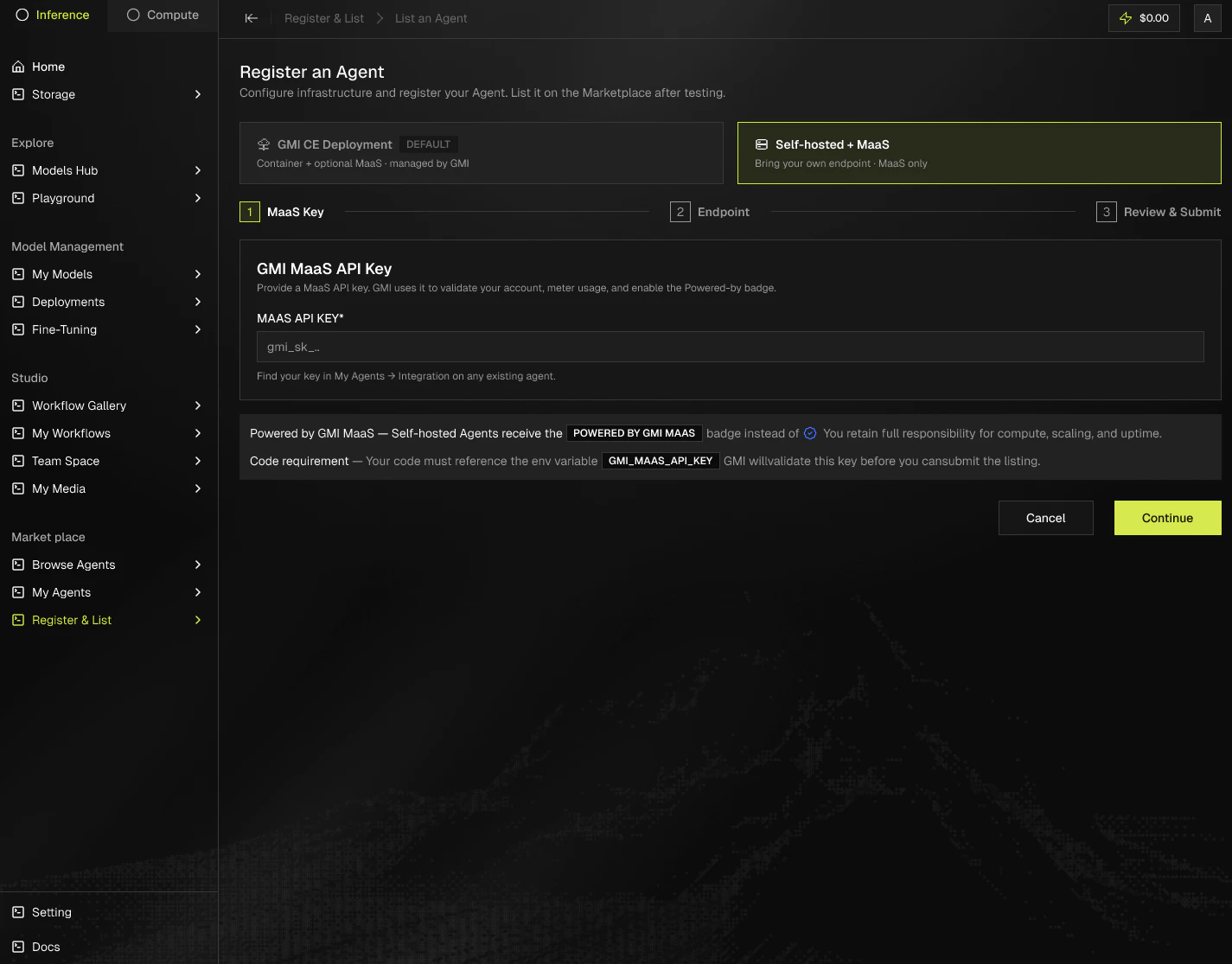Viewport: 1232px width, 964px height.
Task: Click the Team Space sidebar icon
Action: [18, 461]
